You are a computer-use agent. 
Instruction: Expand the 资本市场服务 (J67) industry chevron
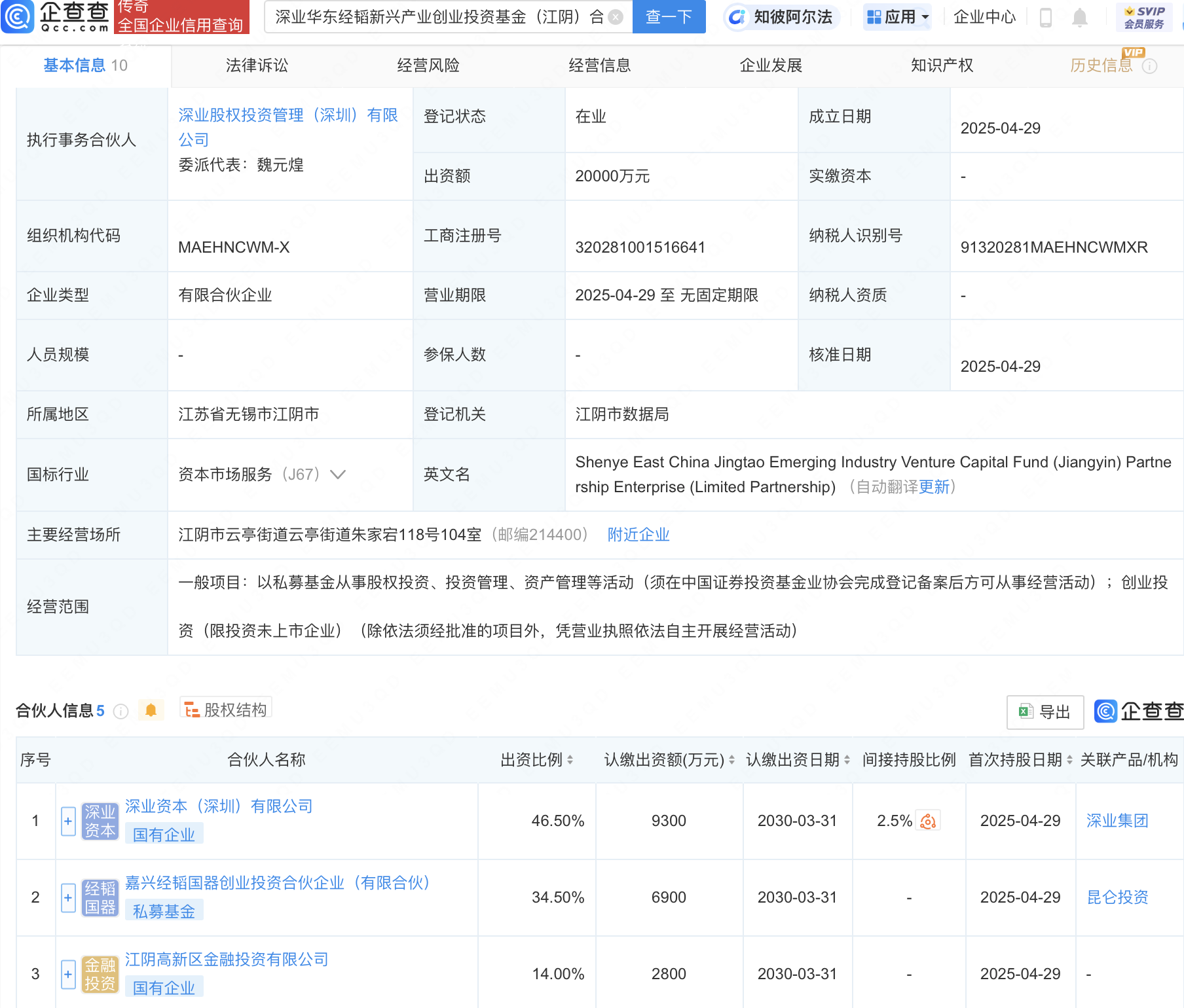tap(338, 475)
